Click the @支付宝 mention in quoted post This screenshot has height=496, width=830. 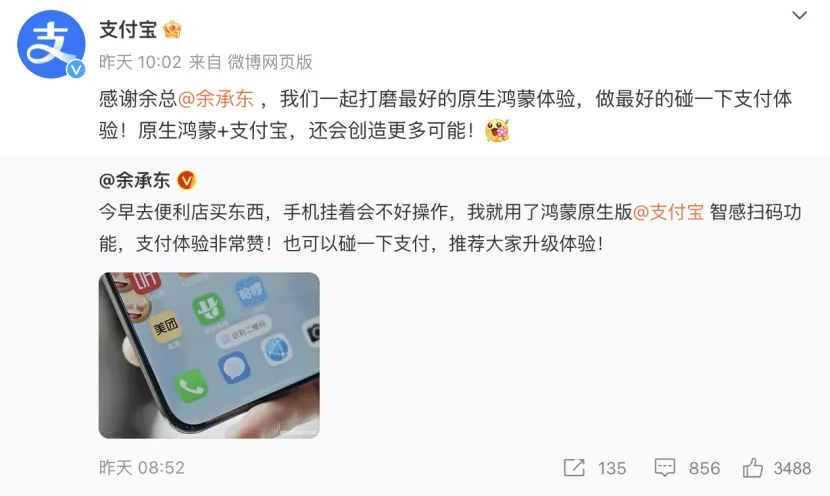[x=669, y=212]
